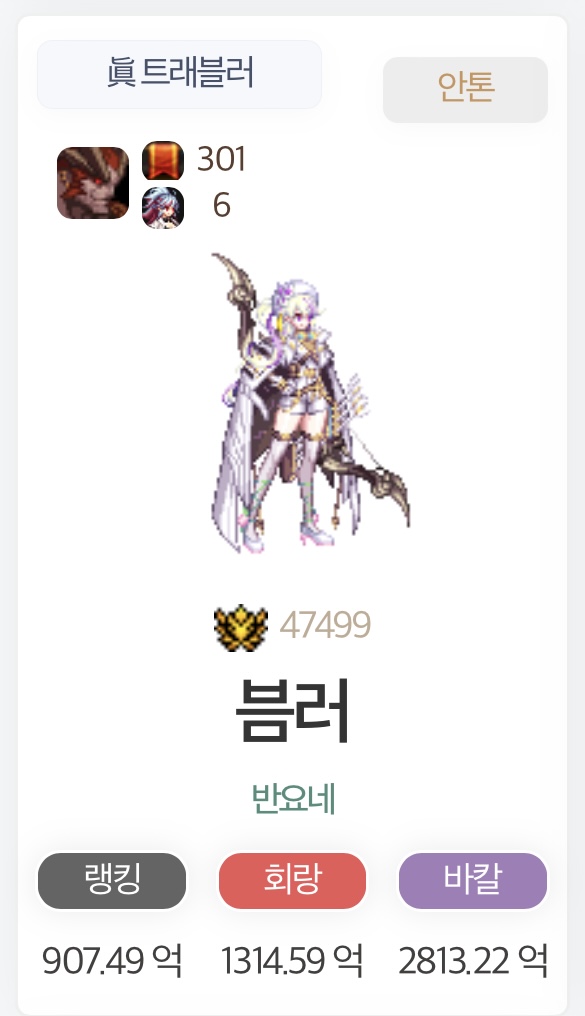Click the fame value 47499
The width and height of the screenshot is (585, 1016).
coord(325,625)
